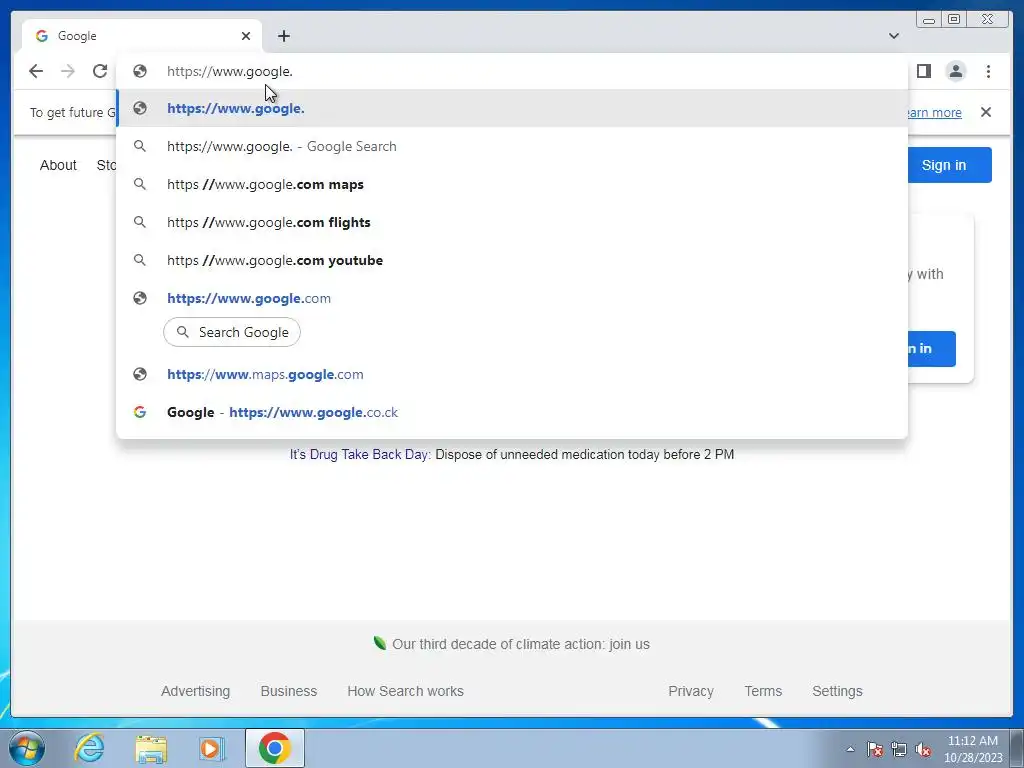Click into the address bar text
Image resolution: width=1024 pixels, height=768 pixels.
pos(230,71)
